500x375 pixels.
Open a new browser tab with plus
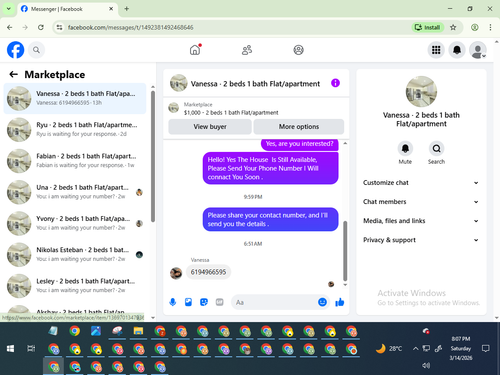[127, 9]
